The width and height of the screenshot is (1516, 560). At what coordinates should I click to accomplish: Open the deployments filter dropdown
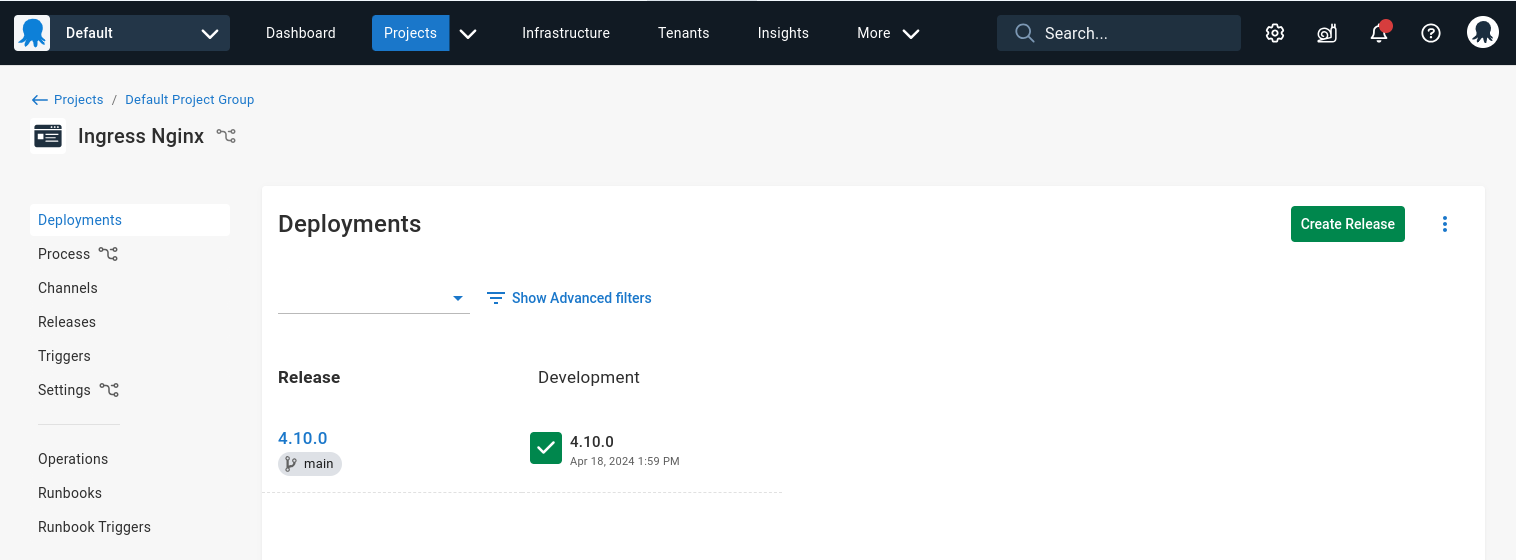tap(374, 298)
